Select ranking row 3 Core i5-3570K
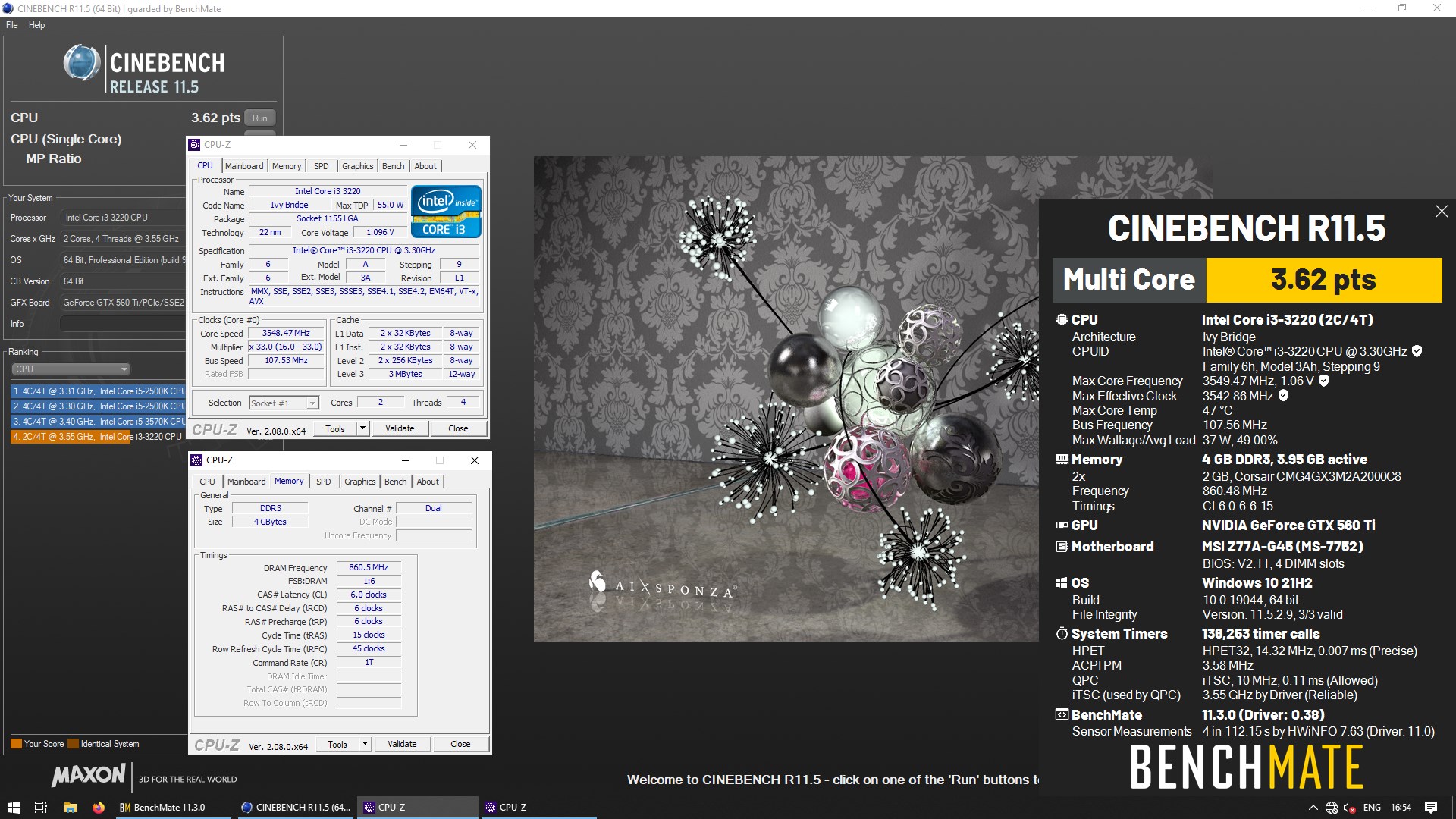This screenshot has width=1456, height=819. 98,422
